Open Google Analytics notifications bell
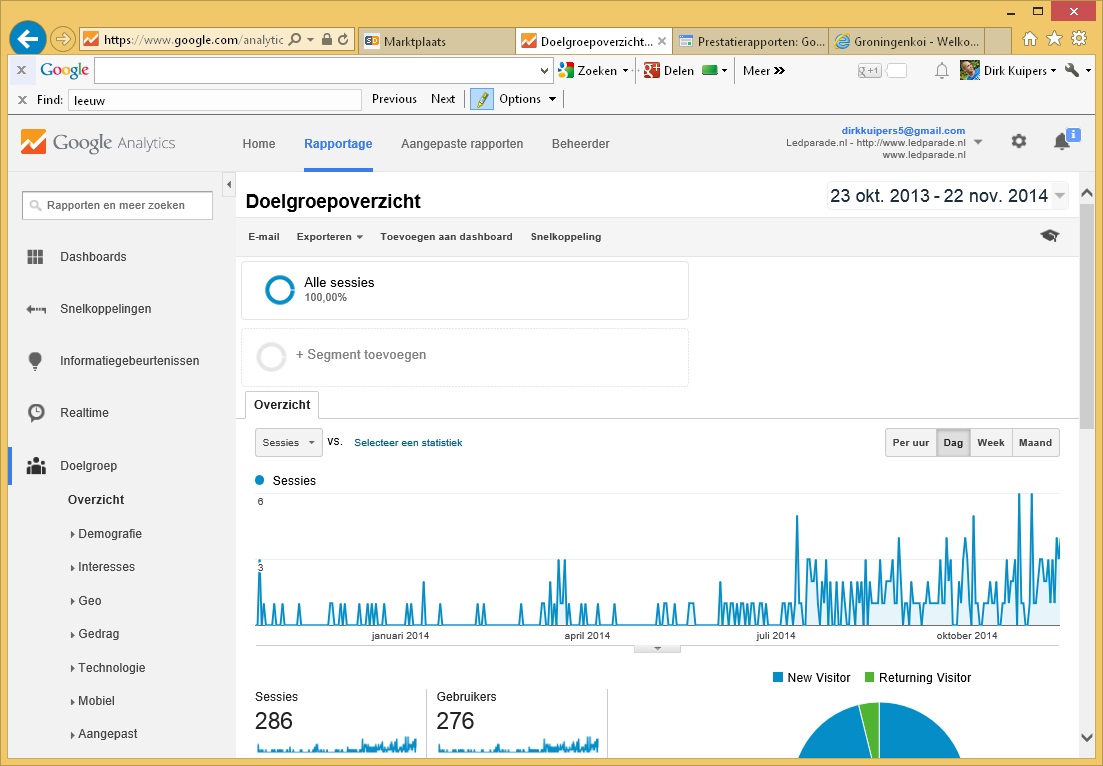Screen dimensions: 1103x766 [1062, 141]
